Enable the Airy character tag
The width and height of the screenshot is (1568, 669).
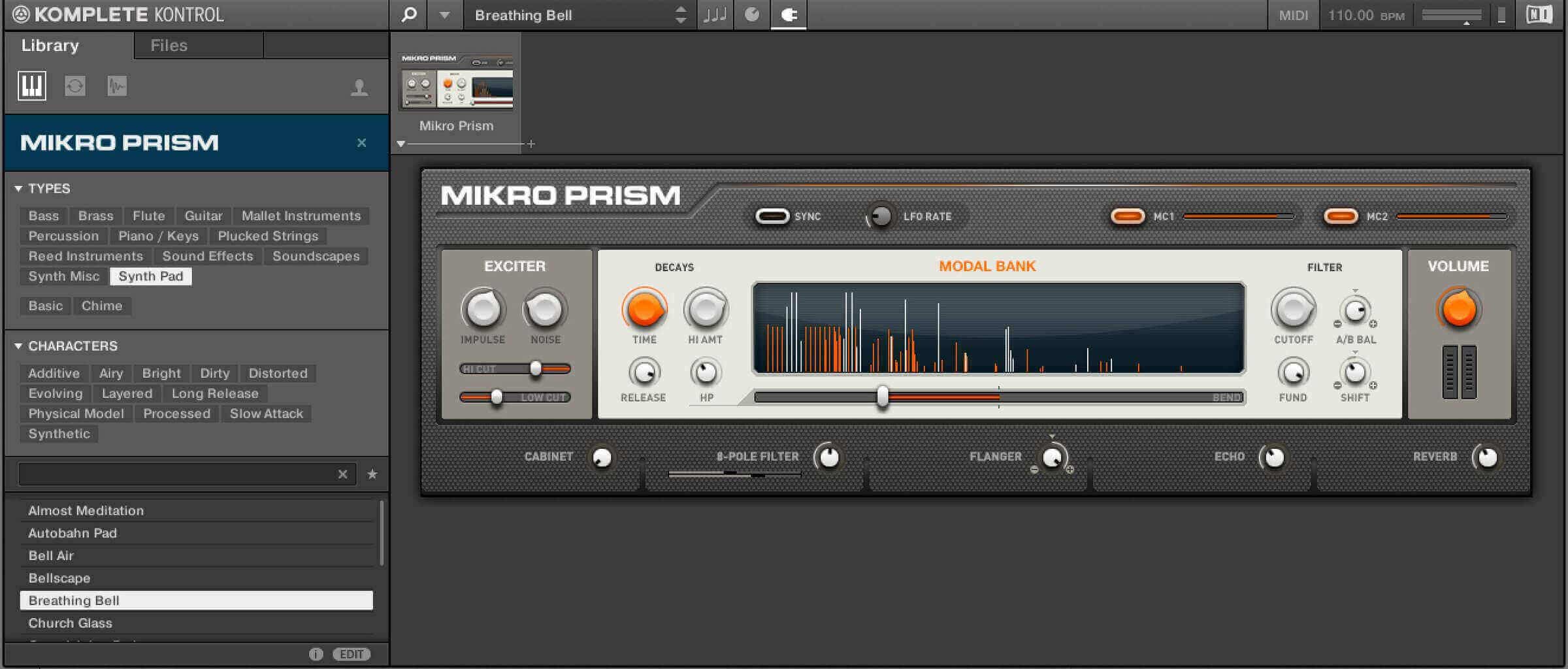[111, 374]
